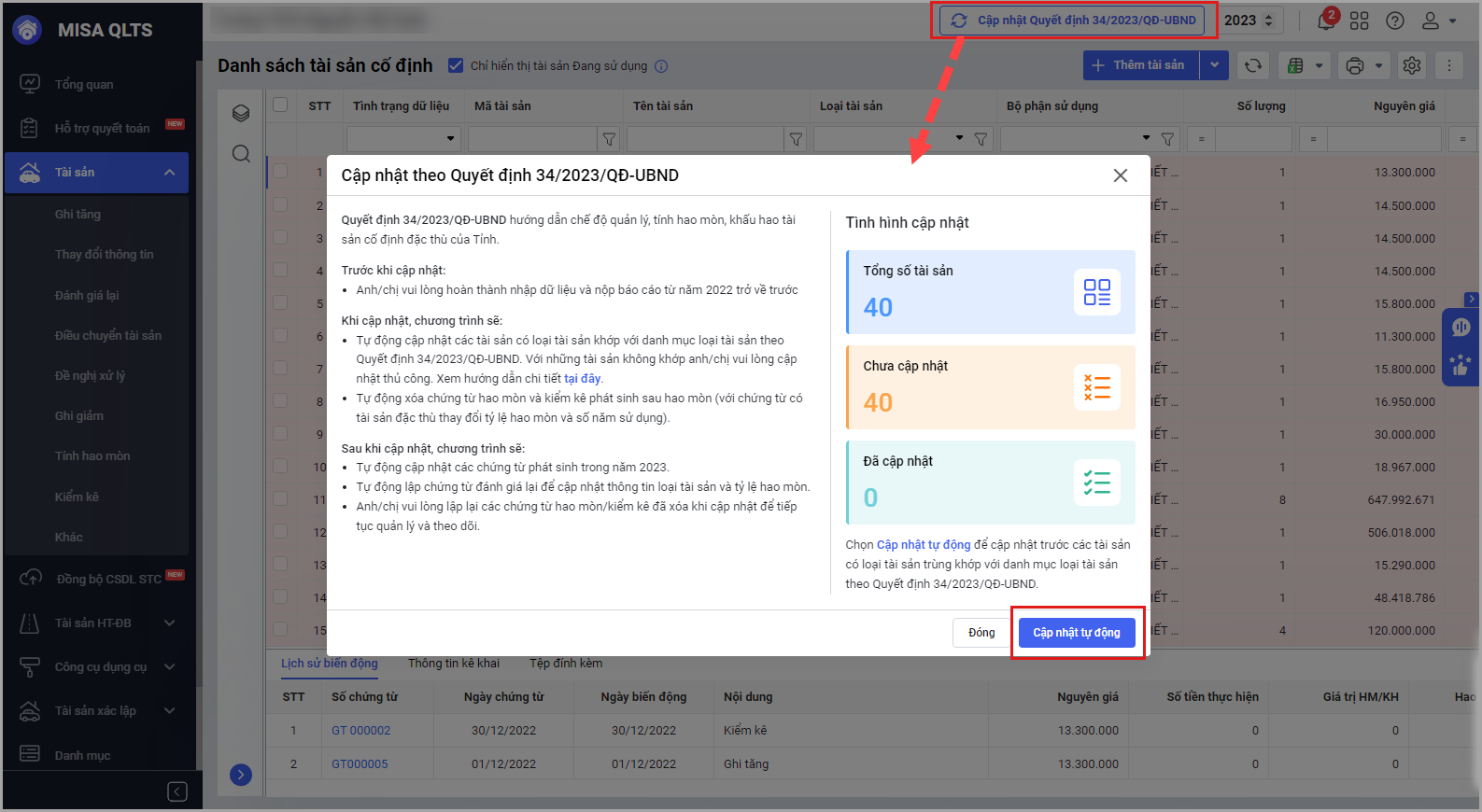Click the Đóng button
The width and height of the screenshot is (1482, 812).
pyautogui.click(x=981, y=633)
